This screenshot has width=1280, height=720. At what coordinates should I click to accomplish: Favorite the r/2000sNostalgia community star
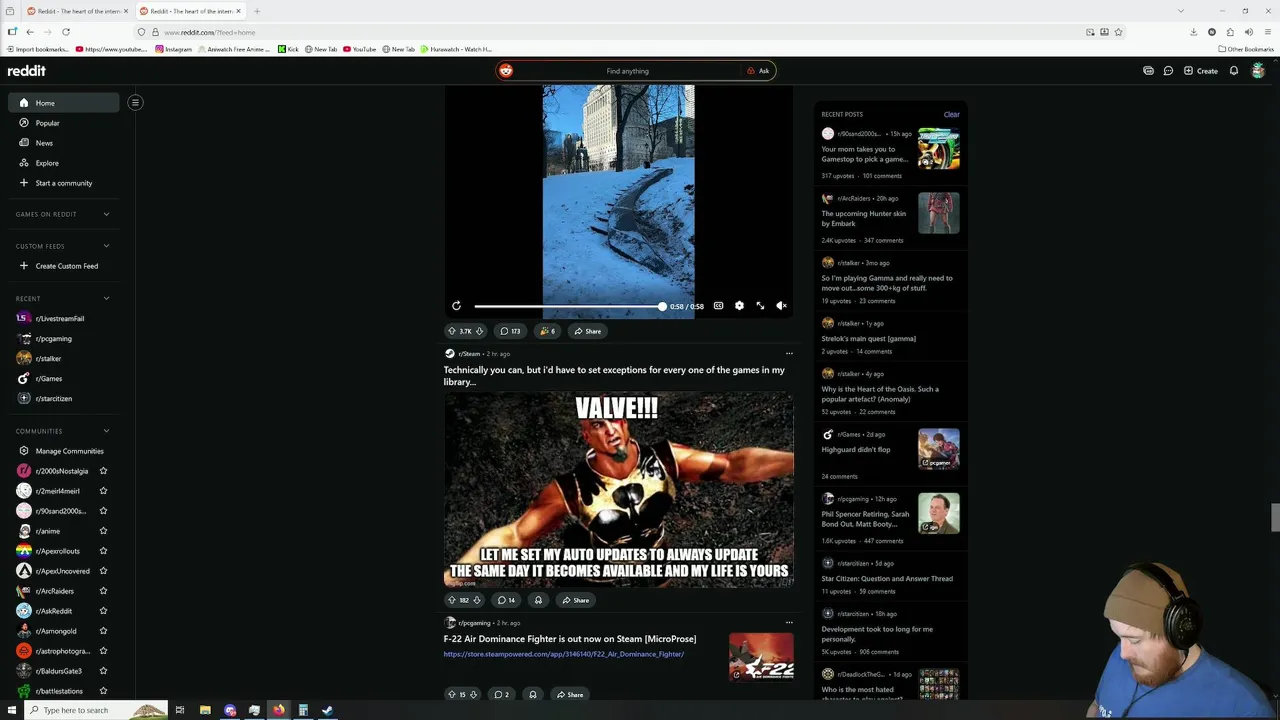[103, 471]
